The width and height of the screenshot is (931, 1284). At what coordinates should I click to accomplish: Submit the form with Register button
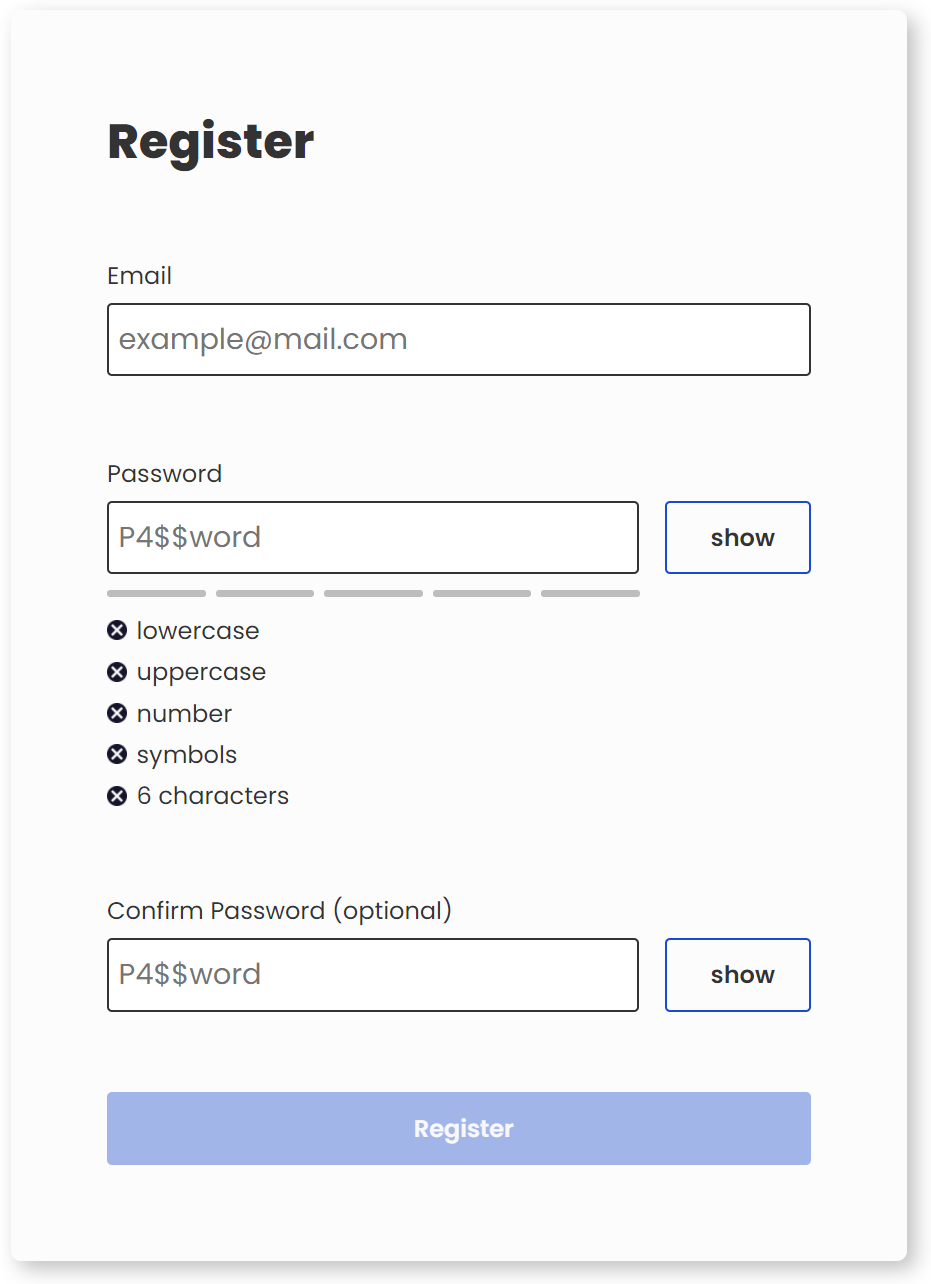coord(459,1128)
